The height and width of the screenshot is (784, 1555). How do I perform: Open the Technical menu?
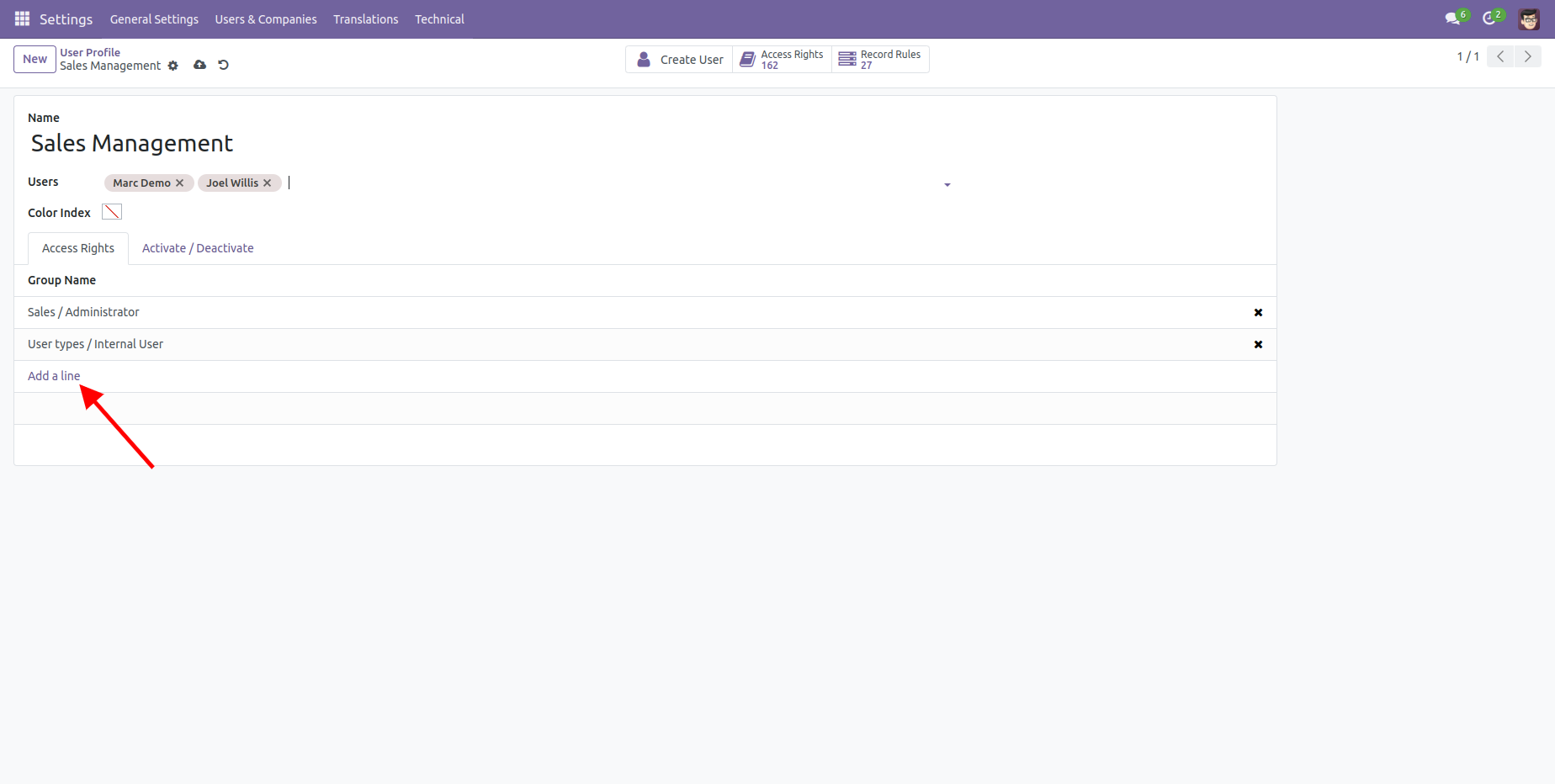(439, 19)
